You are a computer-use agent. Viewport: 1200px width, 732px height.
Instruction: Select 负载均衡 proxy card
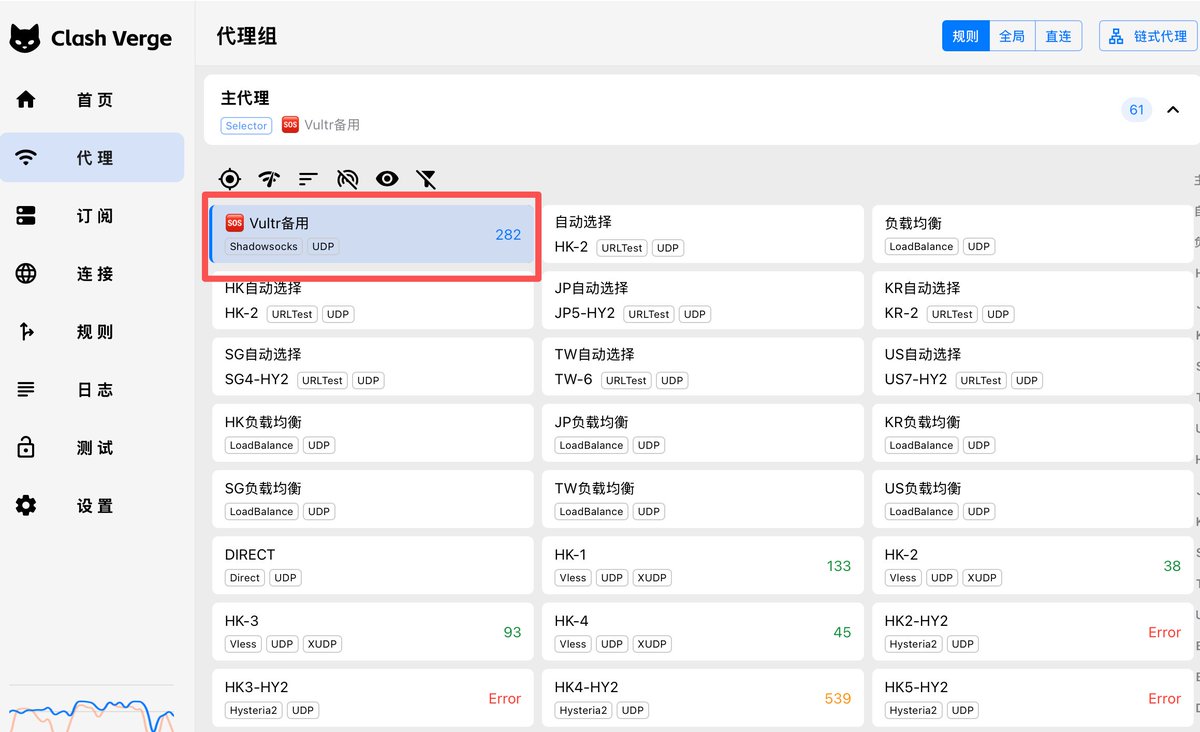1033,234
